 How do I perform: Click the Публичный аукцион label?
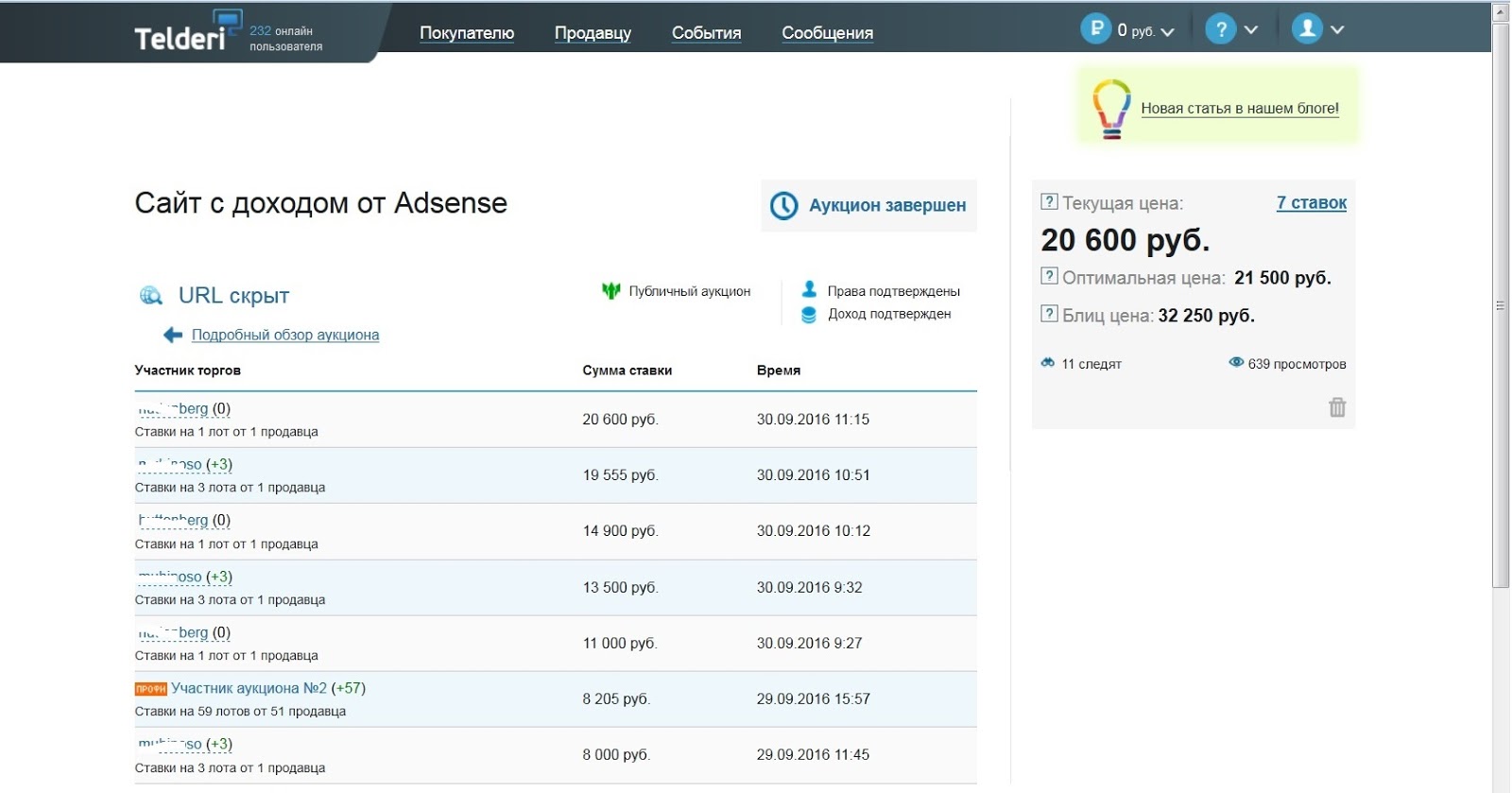(690, 291)
